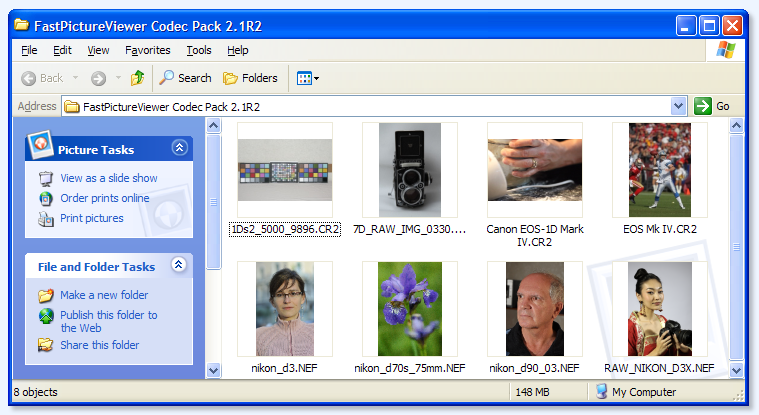Click Print pictures link

[x=91, y=218]
